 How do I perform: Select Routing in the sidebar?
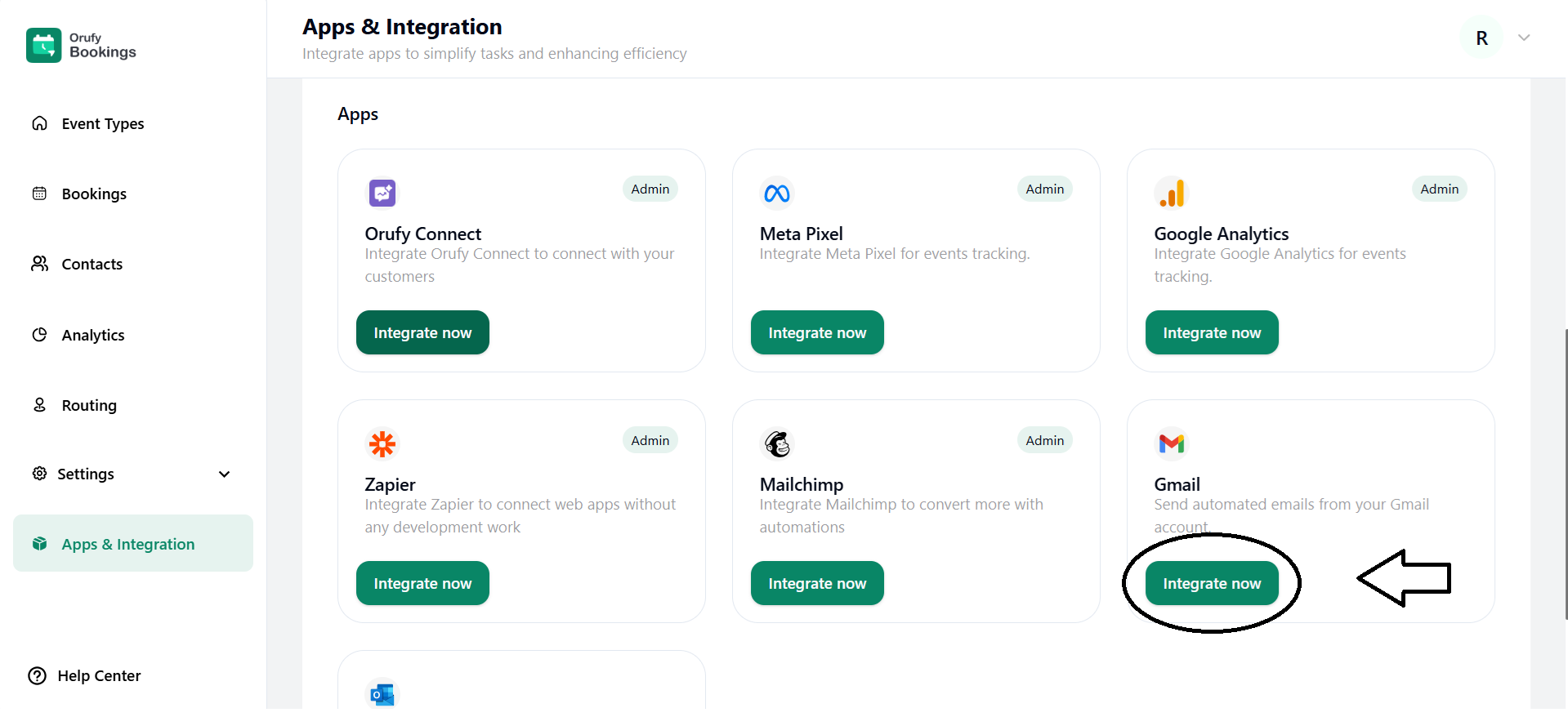[89, 406]
